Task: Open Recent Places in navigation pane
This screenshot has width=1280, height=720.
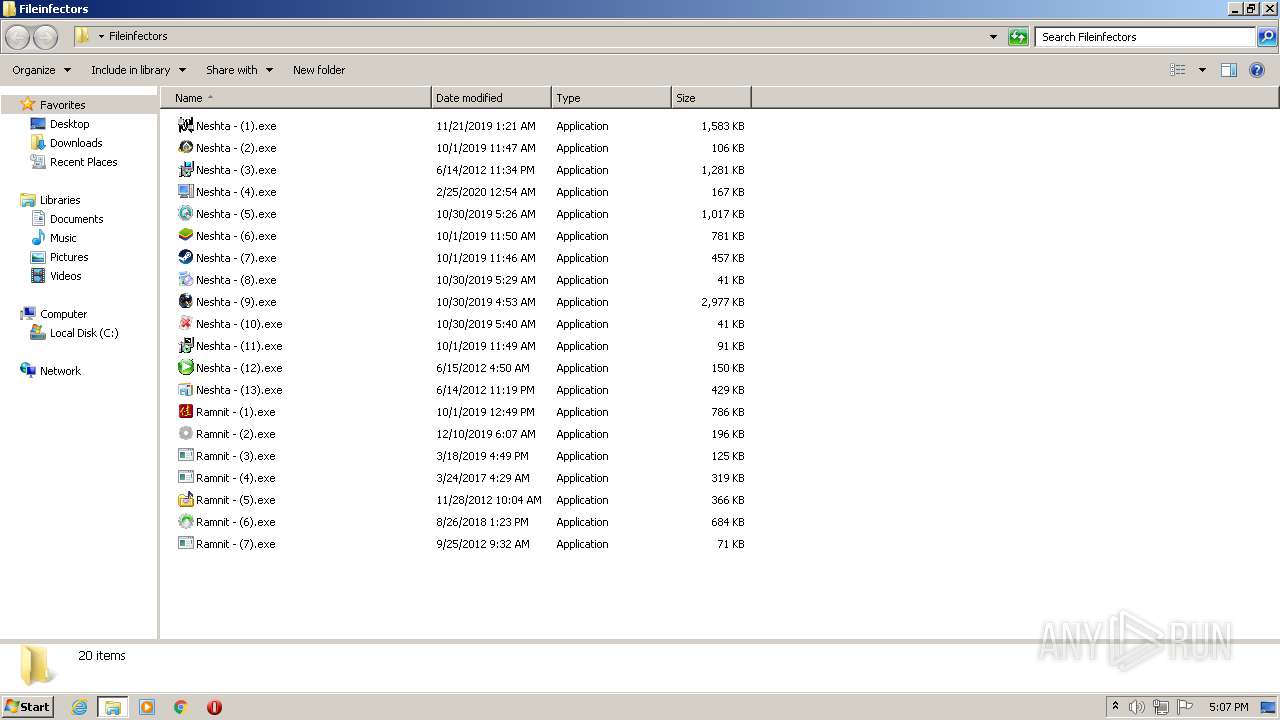Action: (x=83, y=162)
